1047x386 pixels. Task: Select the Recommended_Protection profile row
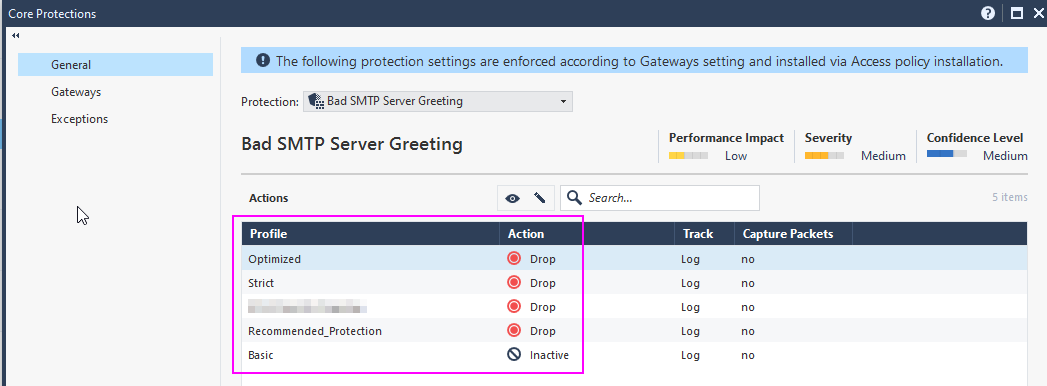tap(634, 331)
